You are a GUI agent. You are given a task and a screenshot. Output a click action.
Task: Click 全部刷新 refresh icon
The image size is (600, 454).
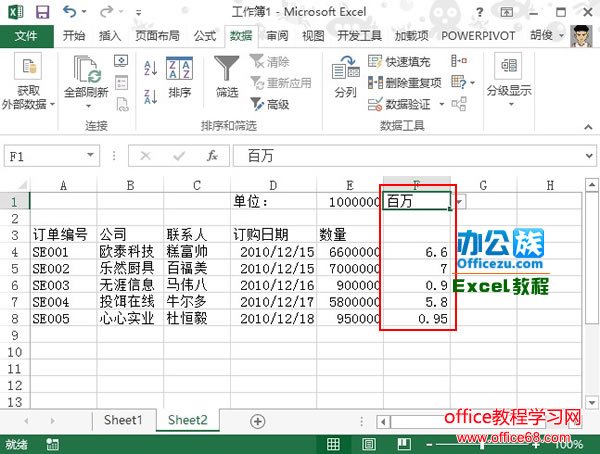[x=87, y=70]
